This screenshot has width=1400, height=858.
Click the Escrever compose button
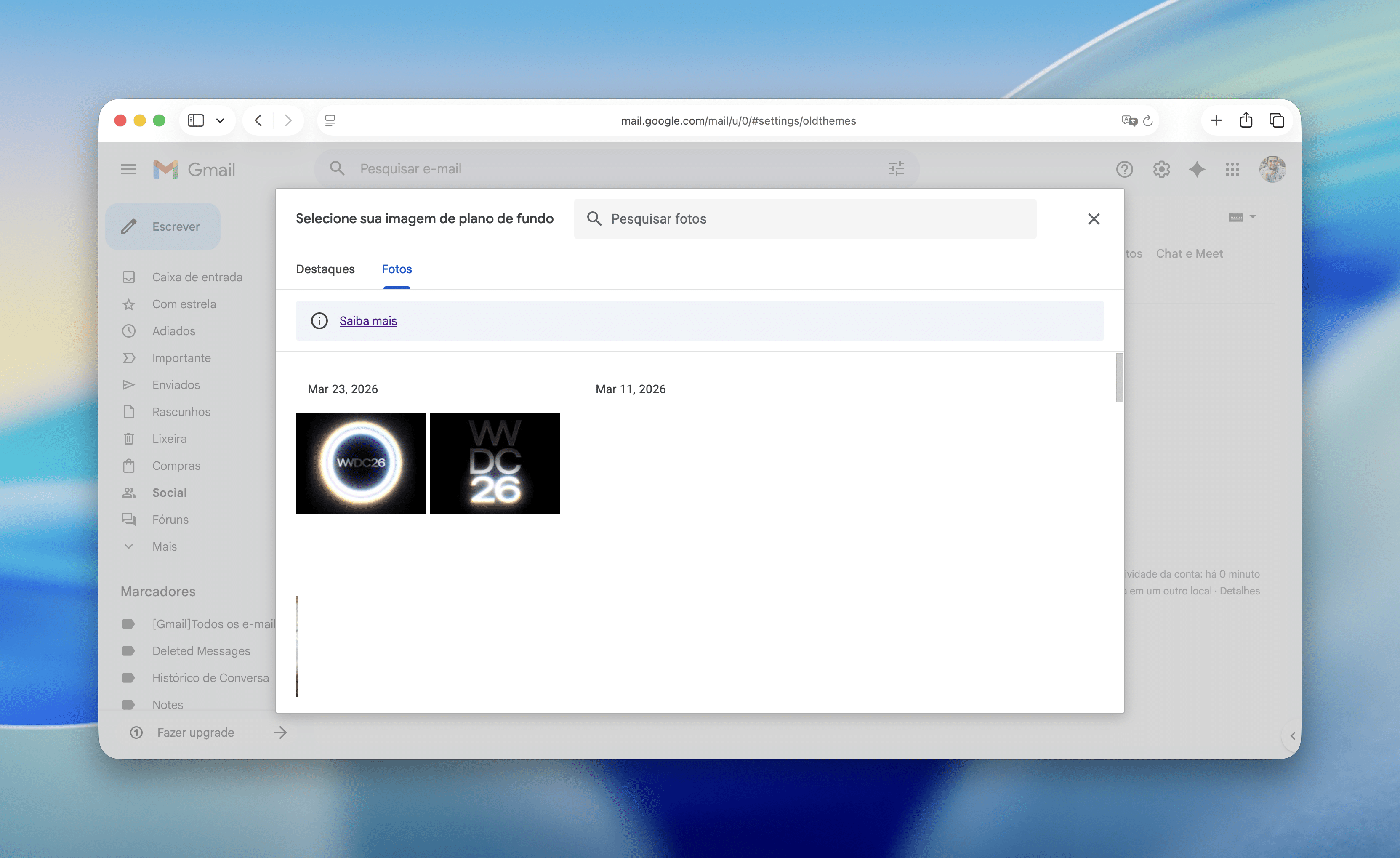click(x=163, y=226)
